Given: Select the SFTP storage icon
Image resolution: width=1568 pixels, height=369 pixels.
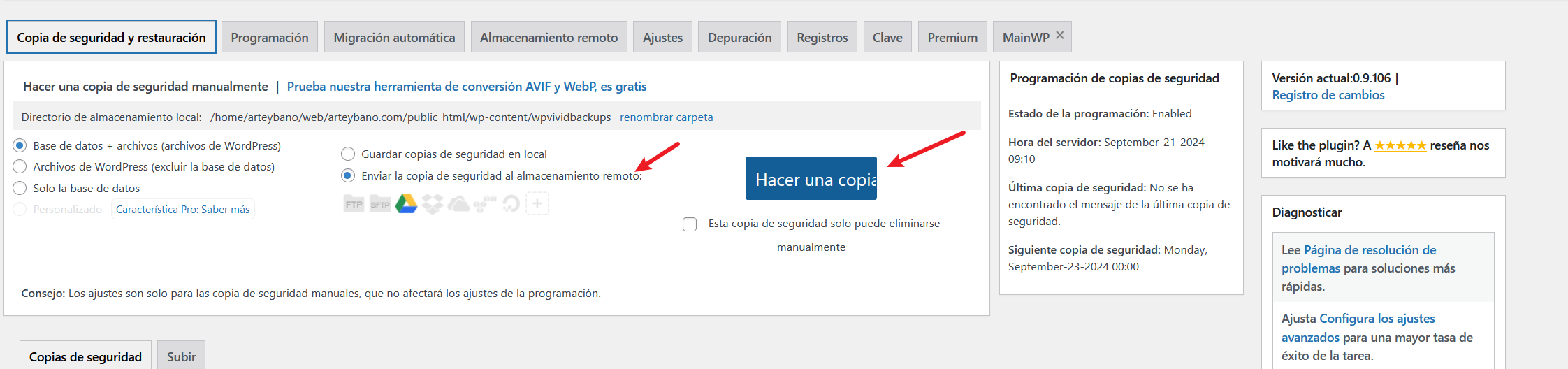Looking at the screenshot, I should (380, 204).
